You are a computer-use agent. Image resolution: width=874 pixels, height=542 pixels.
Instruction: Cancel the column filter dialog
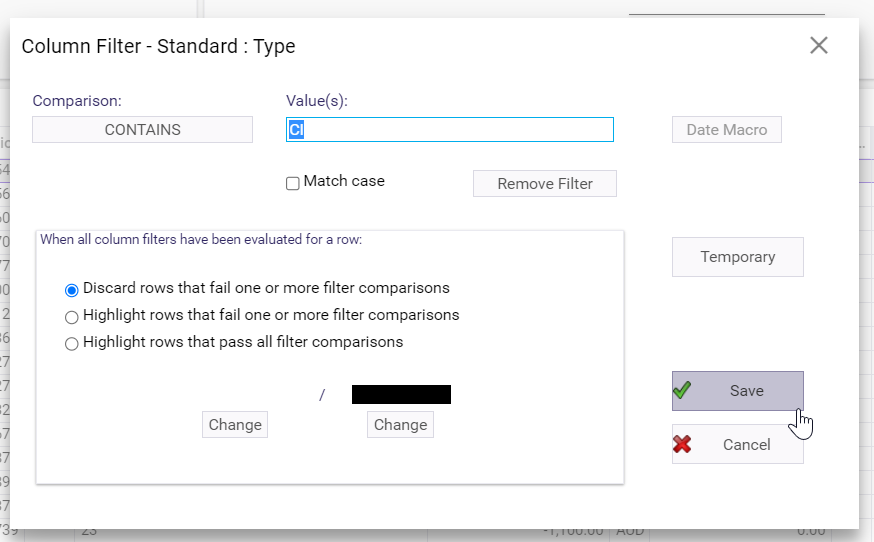(737, 444)
